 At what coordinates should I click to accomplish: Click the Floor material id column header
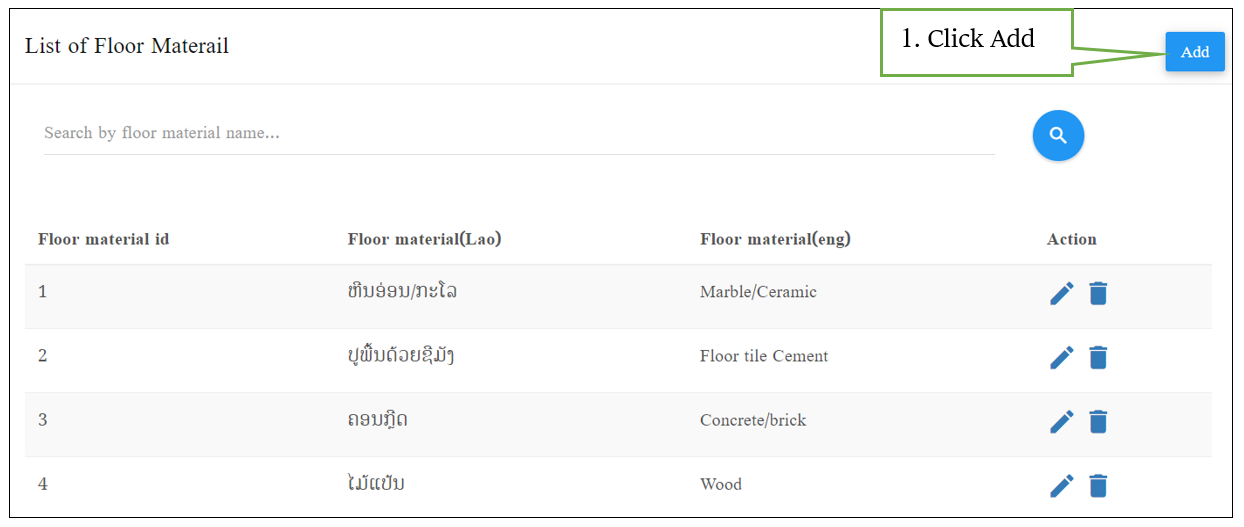(x=103, y=239)
